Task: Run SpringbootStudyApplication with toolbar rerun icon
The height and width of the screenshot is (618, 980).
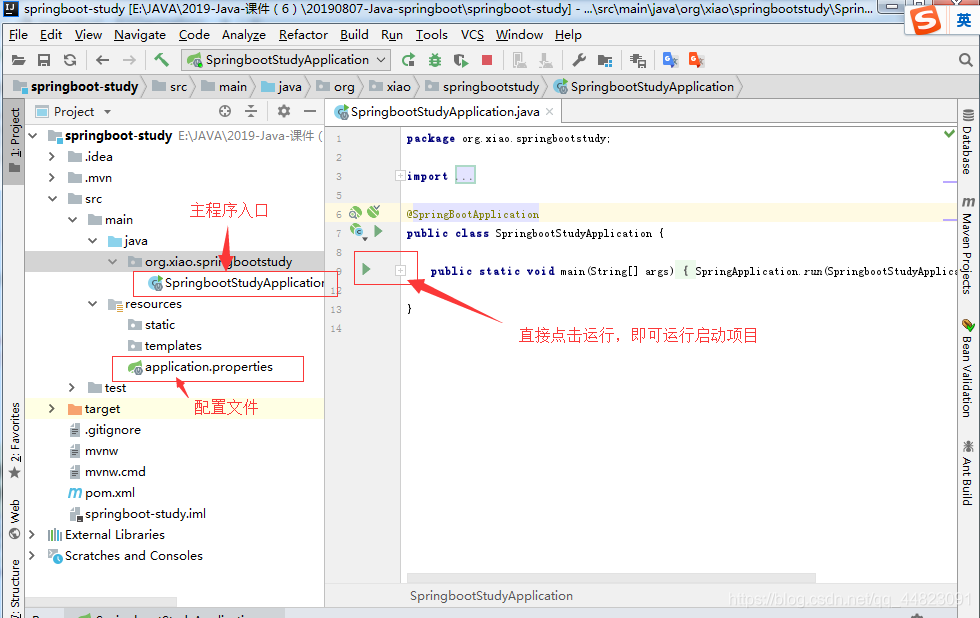Action: point(408,60)
